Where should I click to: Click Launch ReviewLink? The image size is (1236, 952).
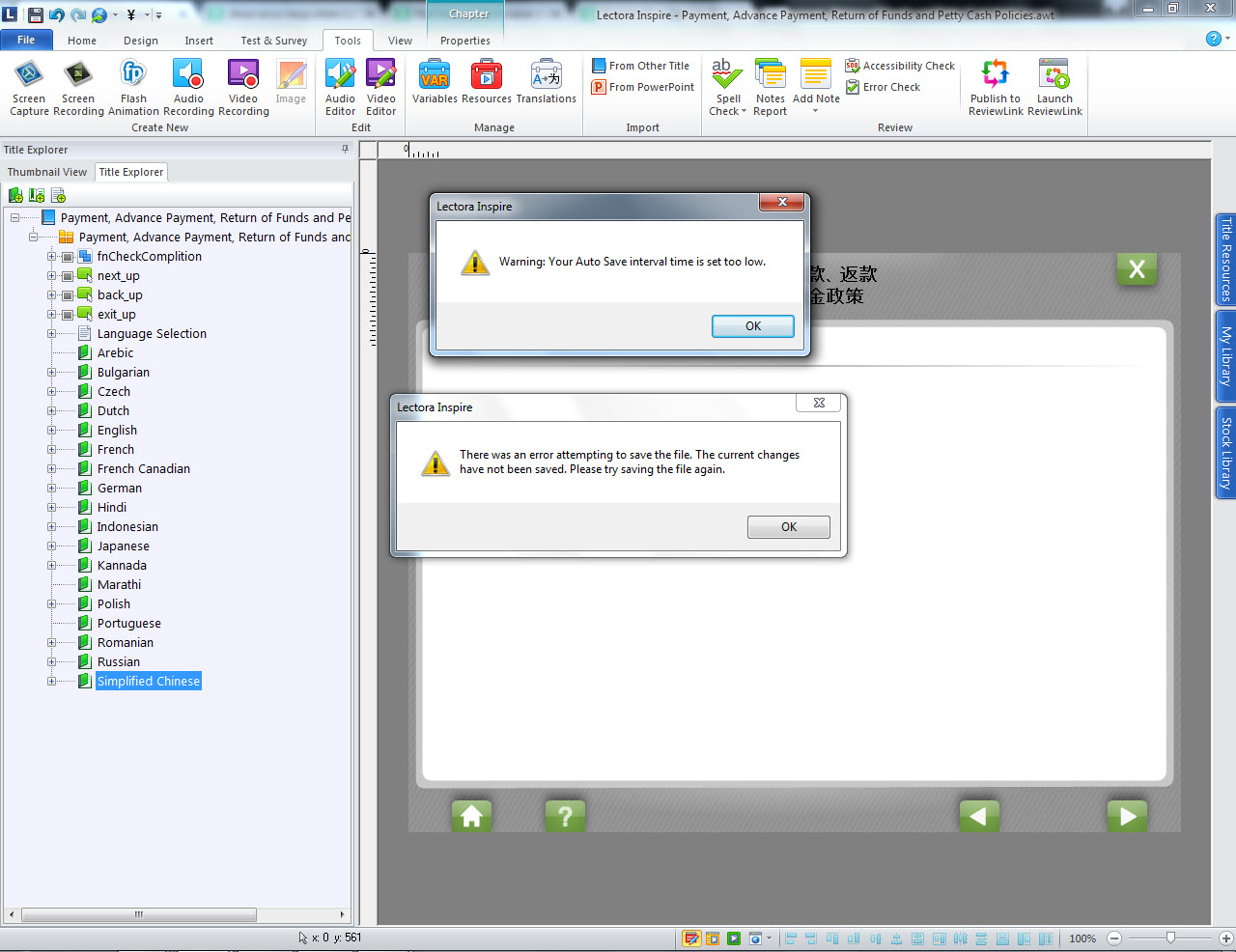pyautogui.click(x=1054, y=88)
